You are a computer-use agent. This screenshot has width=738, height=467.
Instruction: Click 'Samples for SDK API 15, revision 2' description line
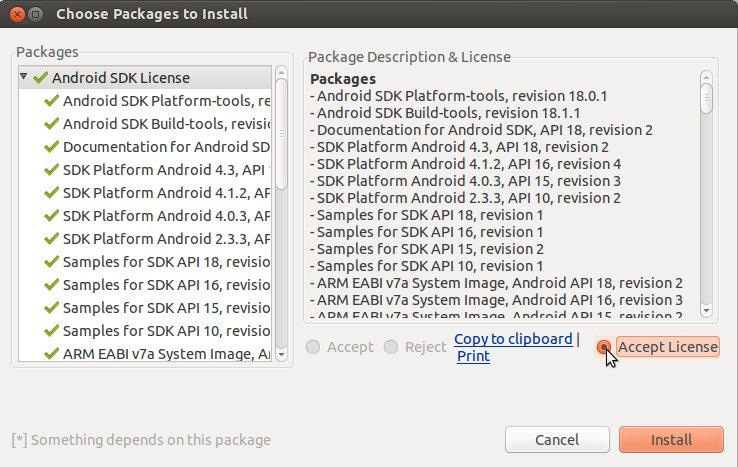coord(427,249)
